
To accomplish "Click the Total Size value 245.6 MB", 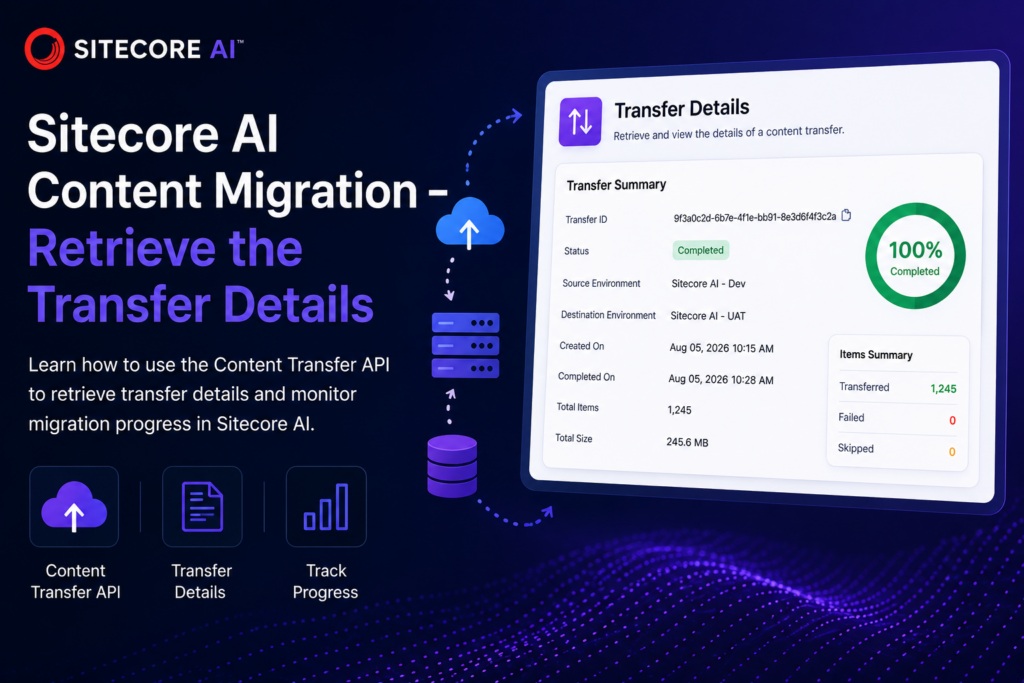I will pos(687,442).
